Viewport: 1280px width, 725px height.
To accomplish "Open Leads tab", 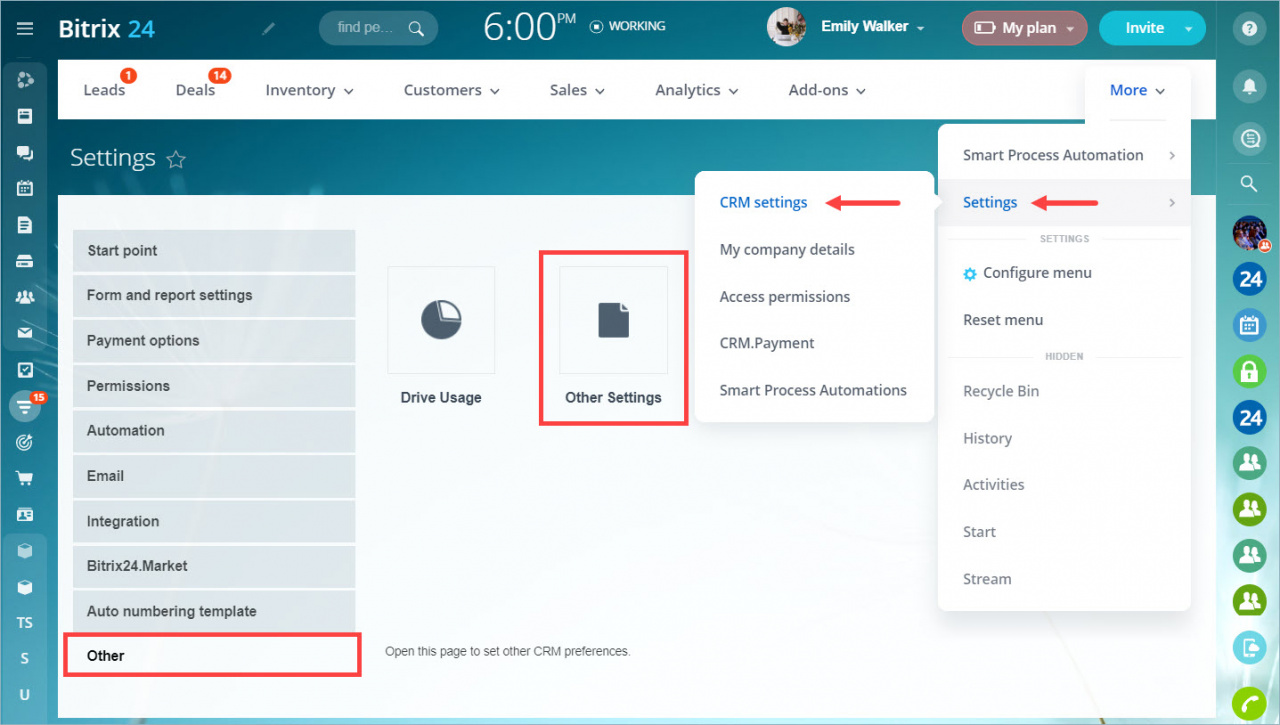I will pos(104,90).
